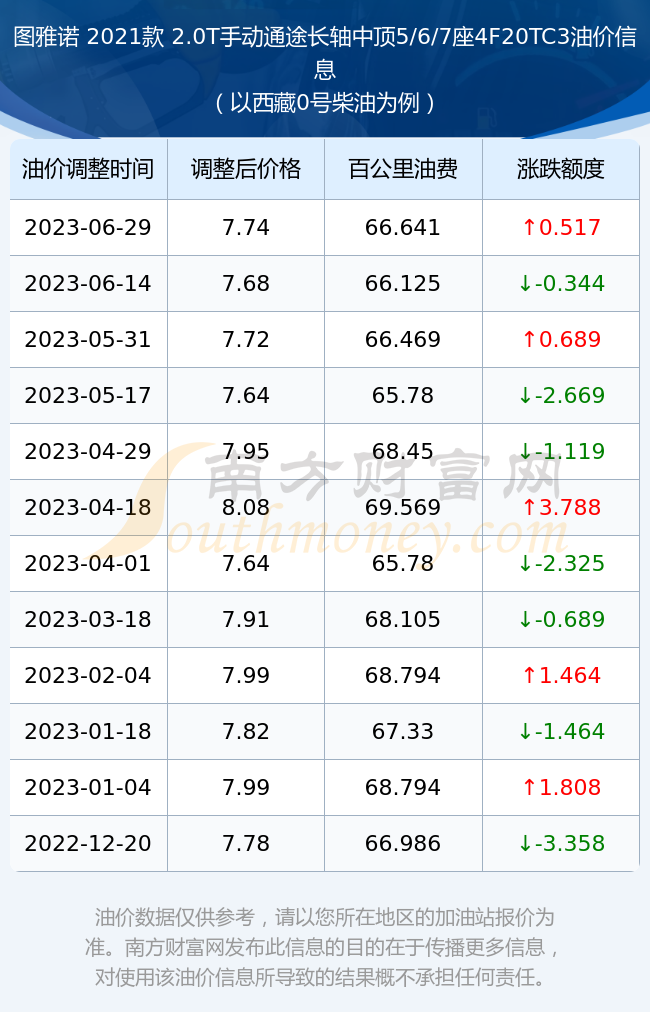The height and width of the screenshot is (1012, 650).
Task: Click the green down arrow -2.669 value
Action: [x=561, y=395]
